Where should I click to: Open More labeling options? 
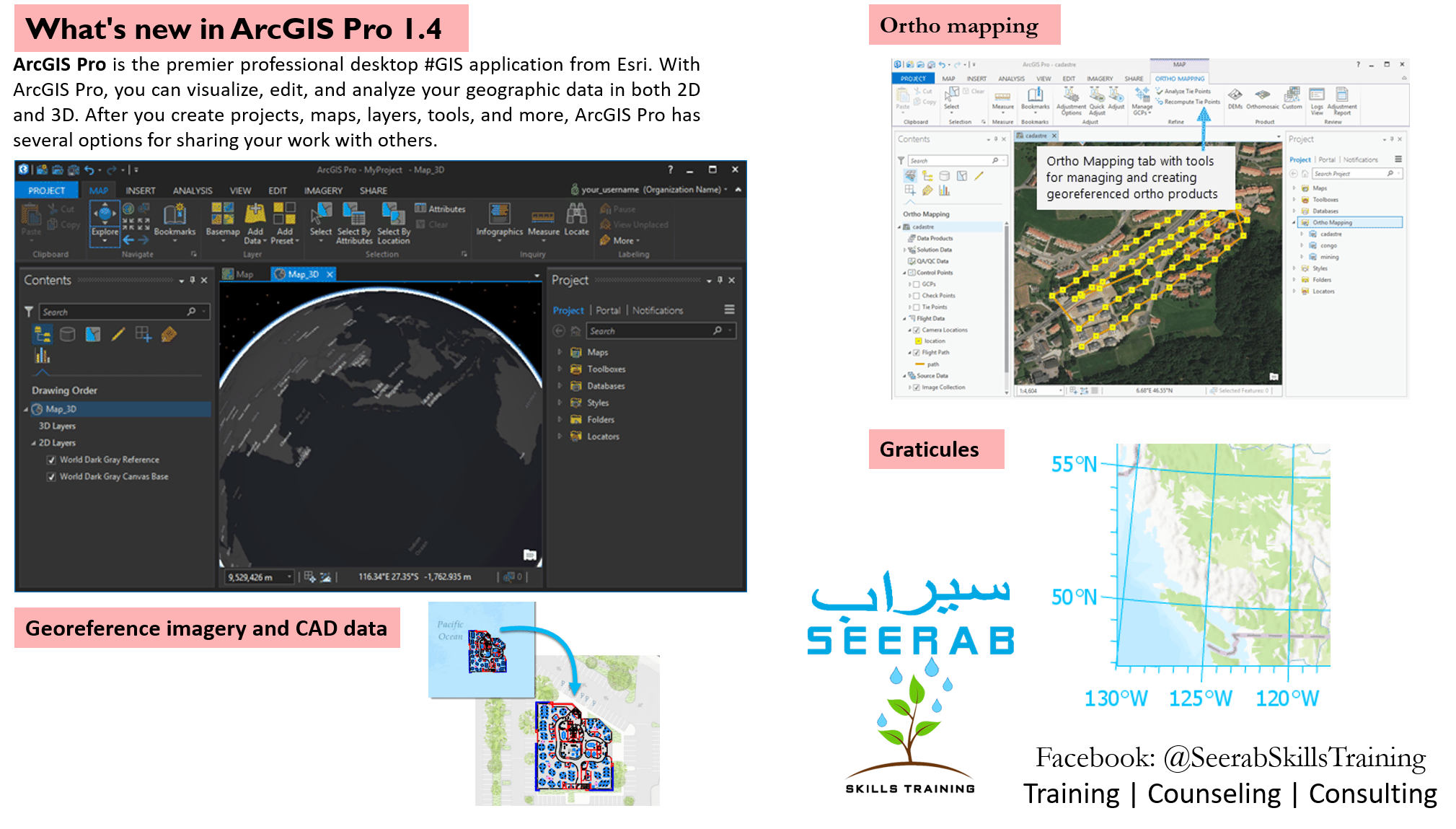620,240
